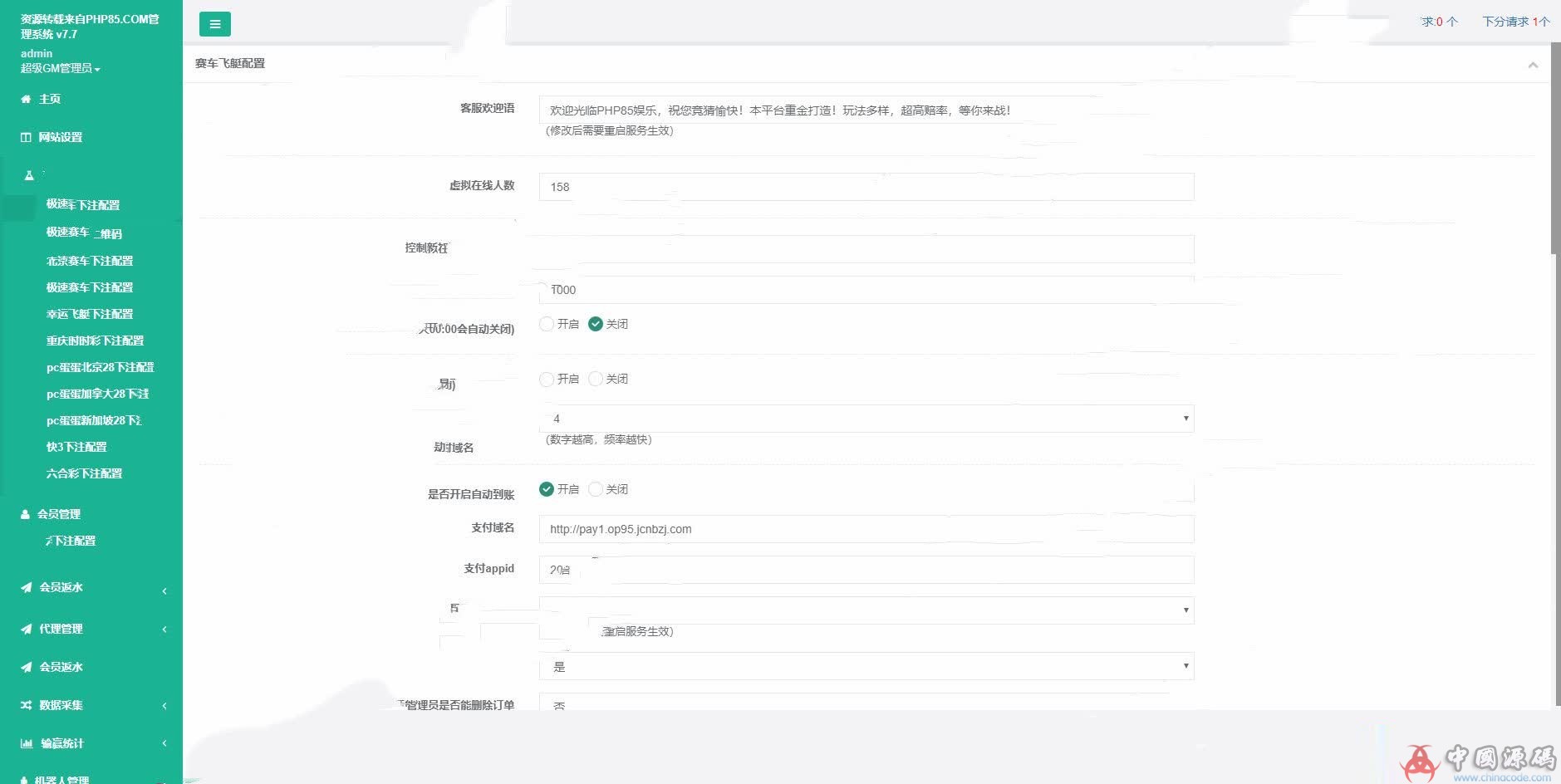Click the field showing 1000
This screenshot has width=1561, height=784.
(x=866, y=290)
